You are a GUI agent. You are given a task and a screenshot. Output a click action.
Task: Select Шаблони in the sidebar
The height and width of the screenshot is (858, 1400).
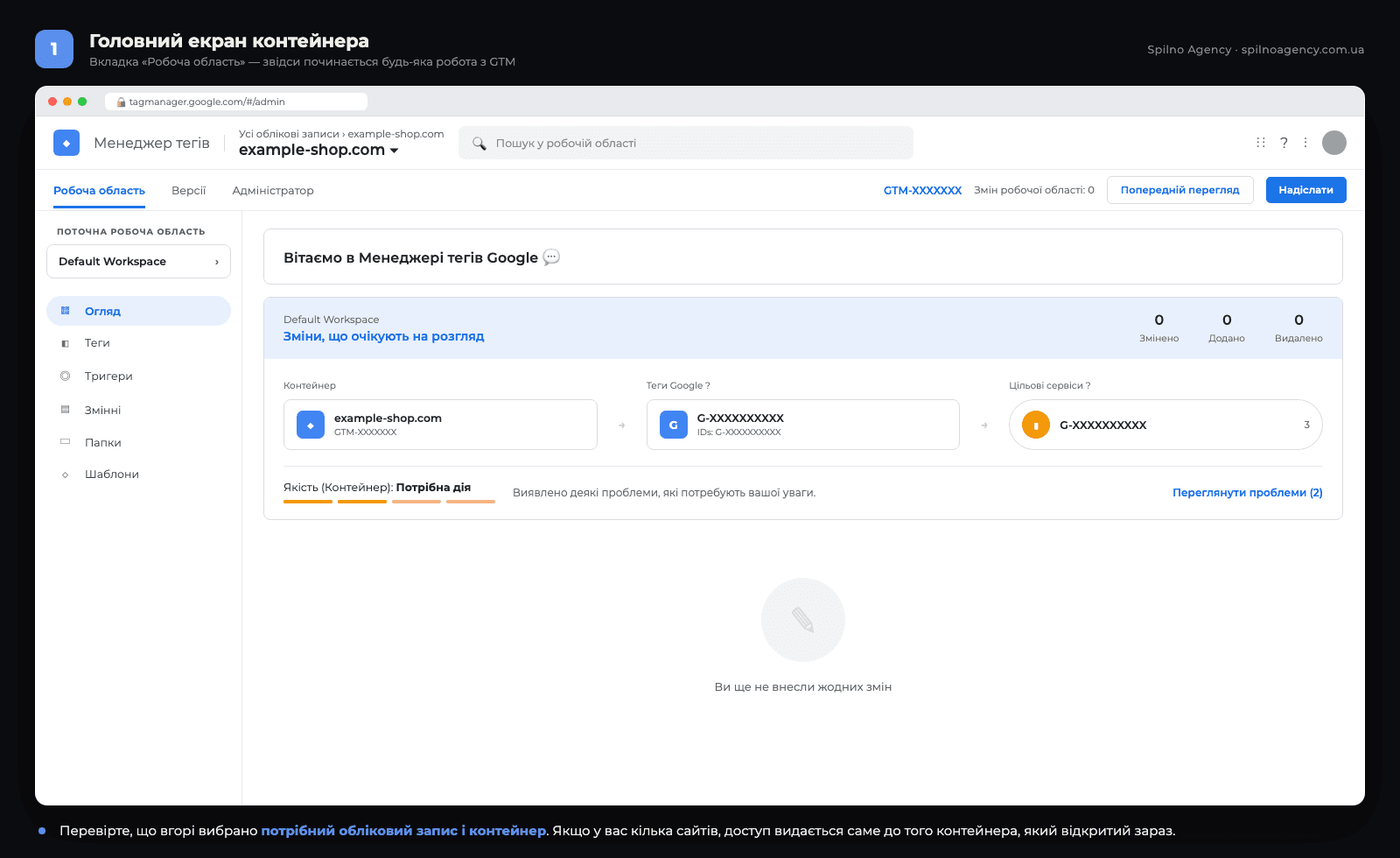pos(138,475)
